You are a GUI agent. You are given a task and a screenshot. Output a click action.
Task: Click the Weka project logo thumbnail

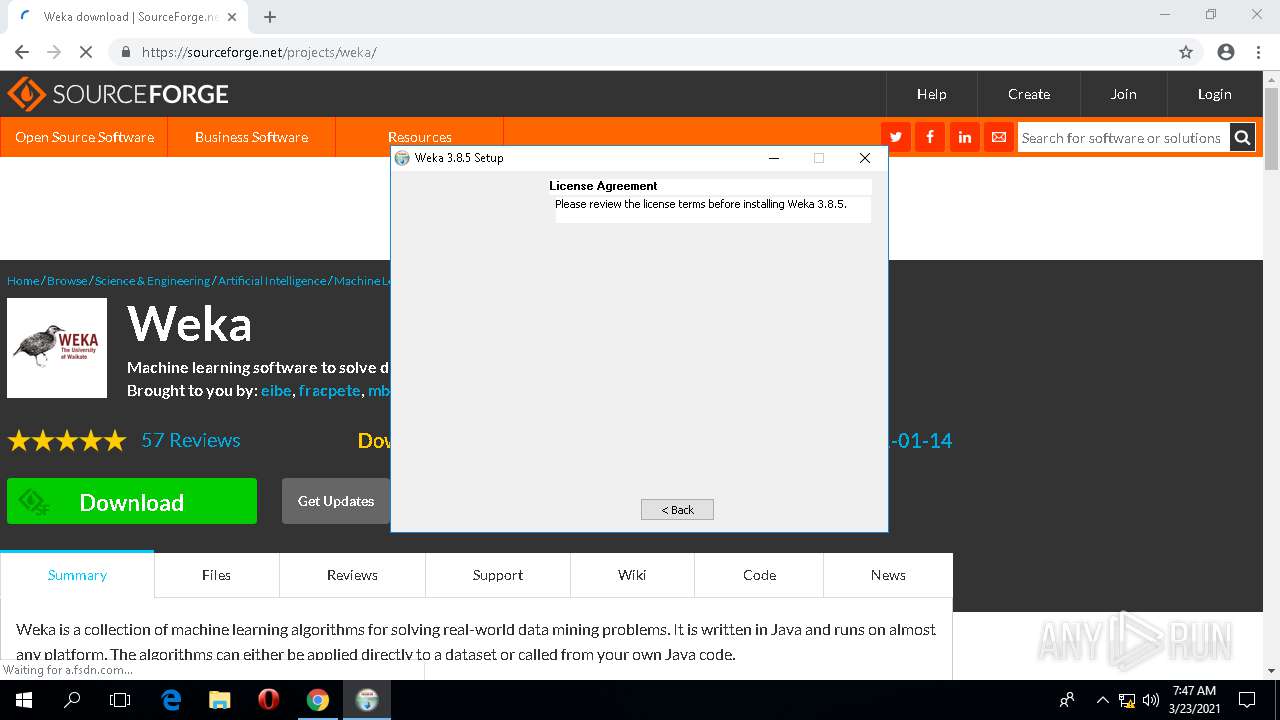[57, 348]
